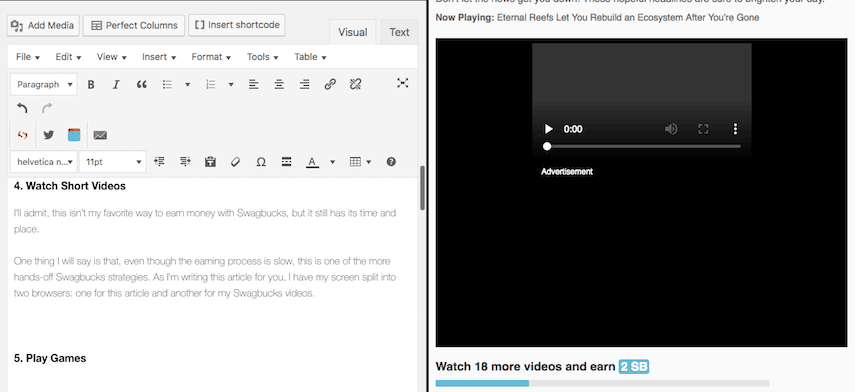Screen dimensions: 855x392
Task: Click the Add Media button
Action: [x=44, y=26]
